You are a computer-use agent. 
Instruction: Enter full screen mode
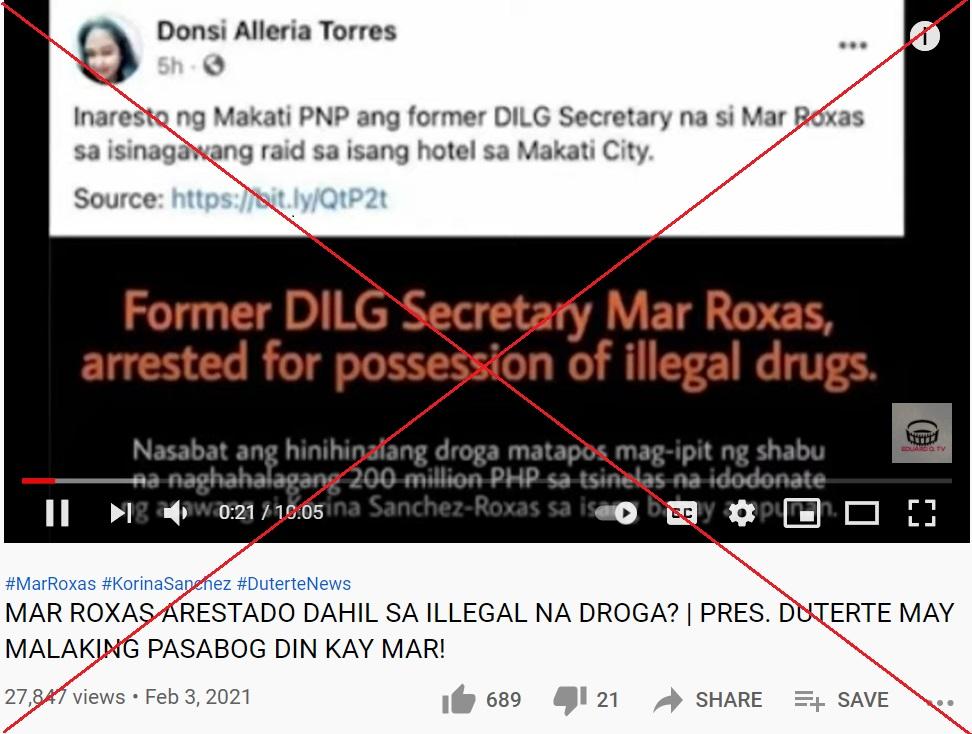(x=921, y=513)
